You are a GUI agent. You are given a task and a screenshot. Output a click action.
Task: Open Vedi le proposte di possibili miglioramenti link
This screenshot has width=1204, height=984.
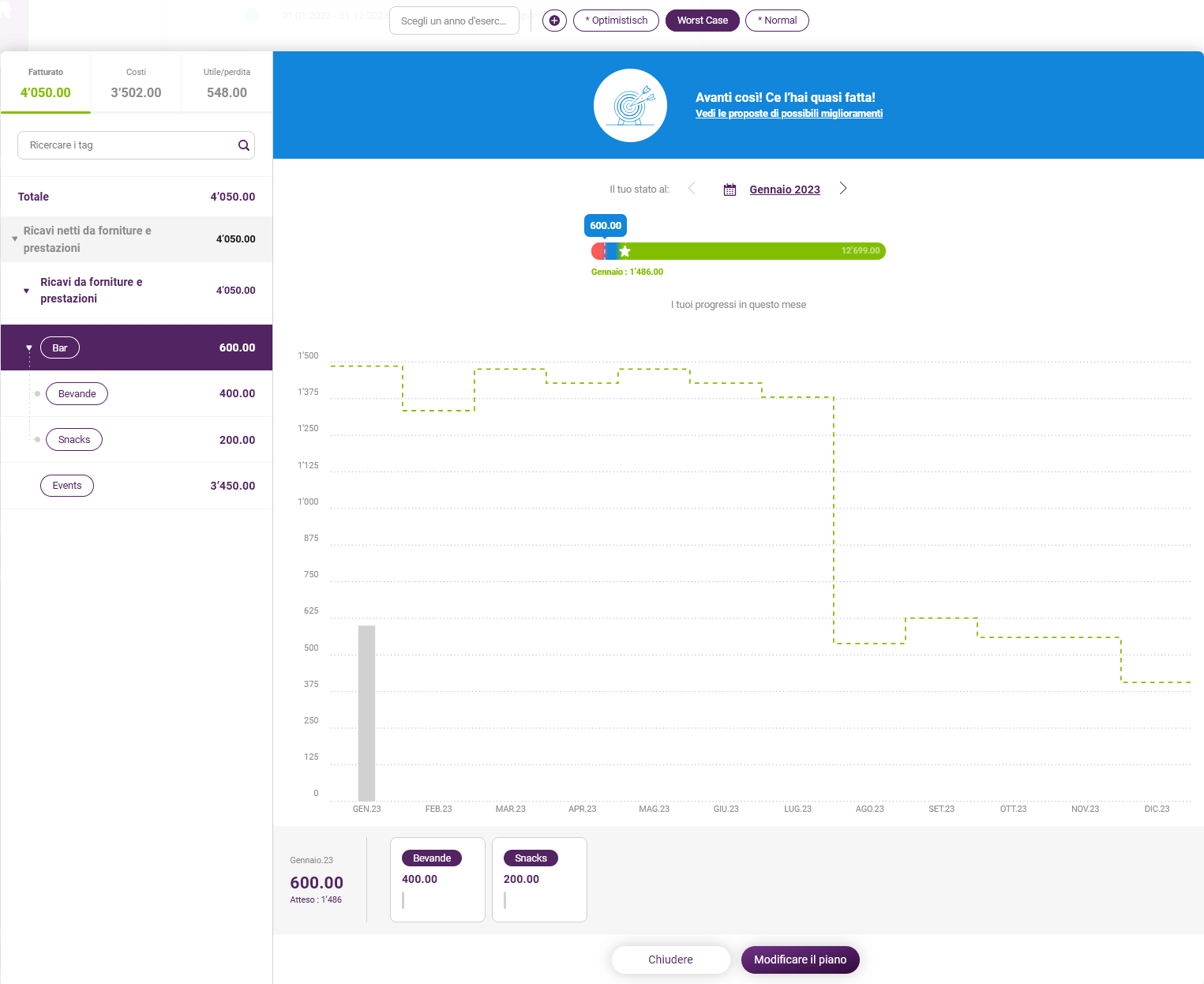pyautogui.click(x=789, y=114)
